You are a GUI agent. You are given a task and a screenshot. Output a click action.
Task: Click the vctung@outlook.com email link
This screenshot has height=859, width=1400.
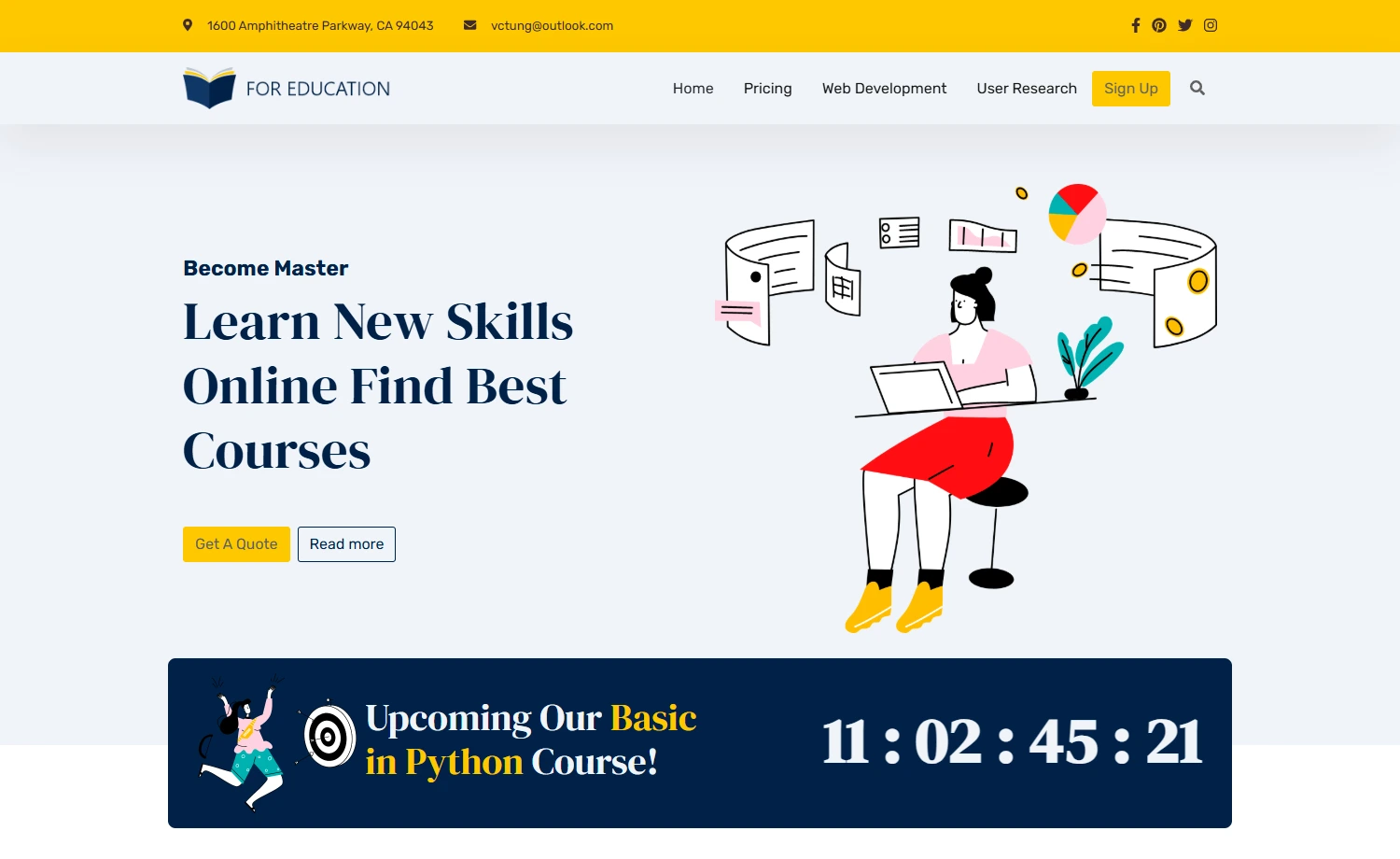(553, 25)
